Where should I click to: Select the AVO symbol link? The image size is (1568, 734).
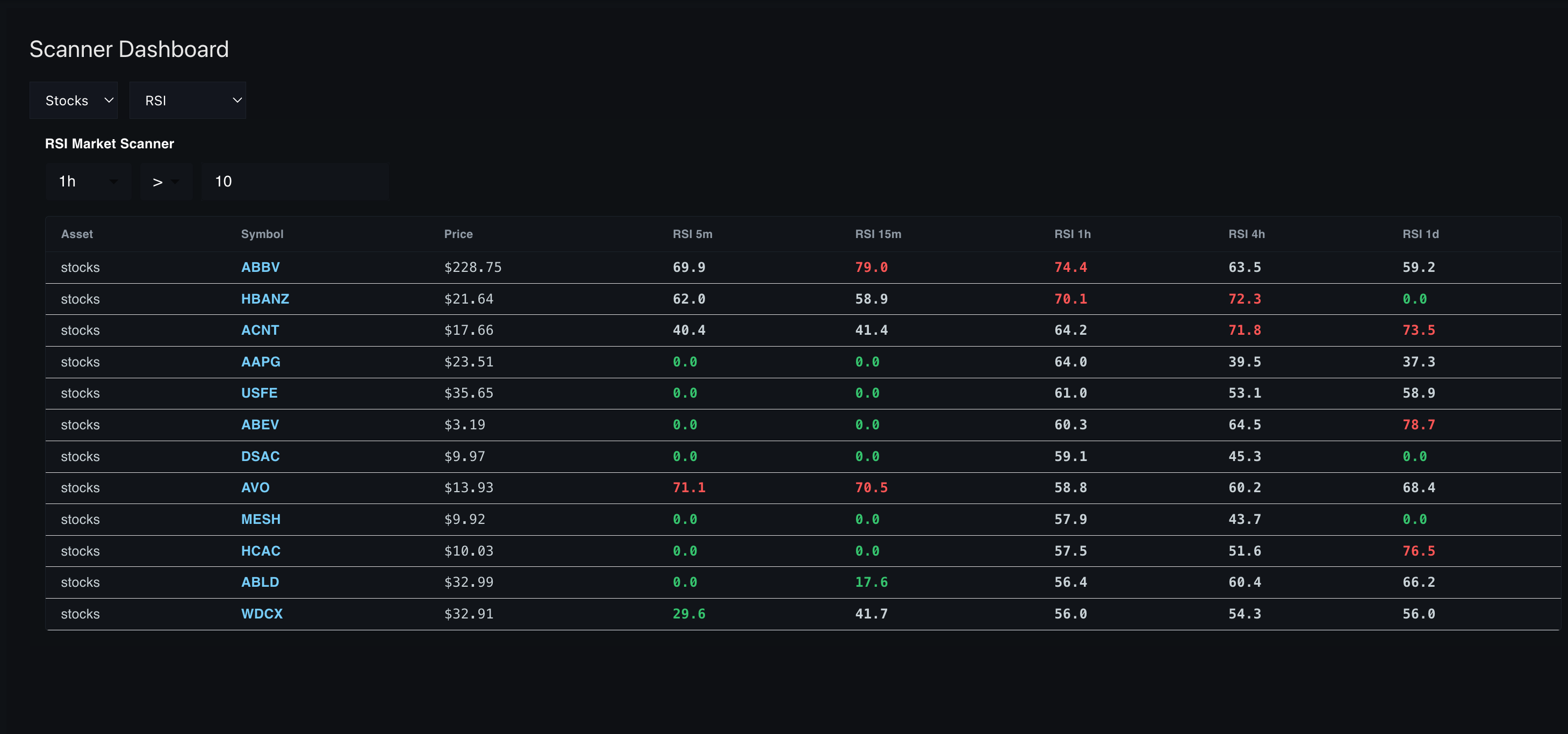pos(255,487)
